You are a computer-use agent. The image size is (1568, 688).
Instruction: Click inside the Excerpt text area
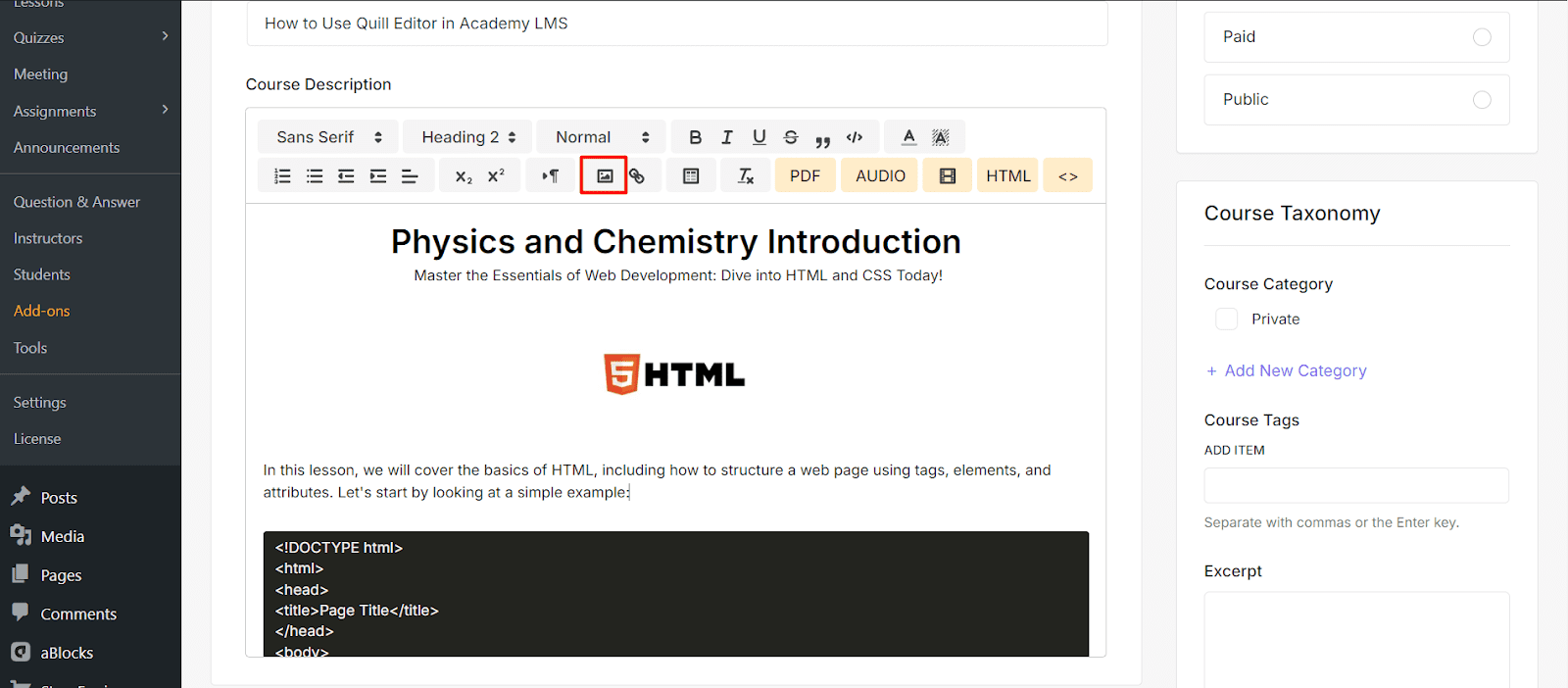(x=1356, y=639)
